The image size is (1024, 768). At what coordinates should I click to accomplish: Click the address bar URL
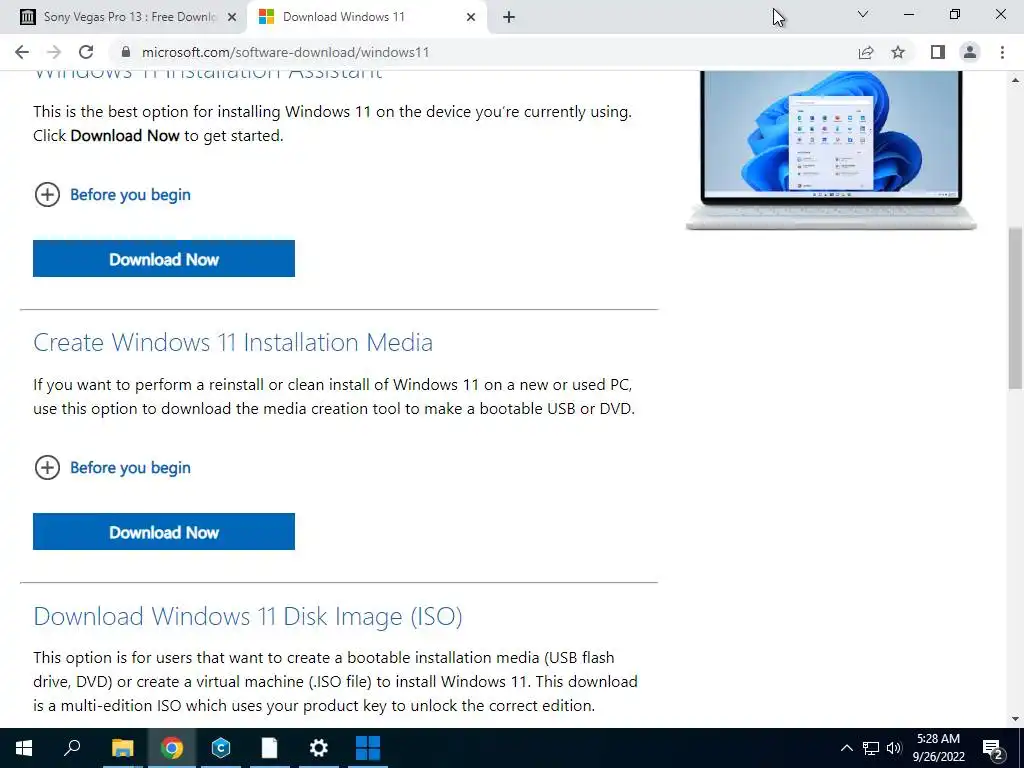[285, 52]
